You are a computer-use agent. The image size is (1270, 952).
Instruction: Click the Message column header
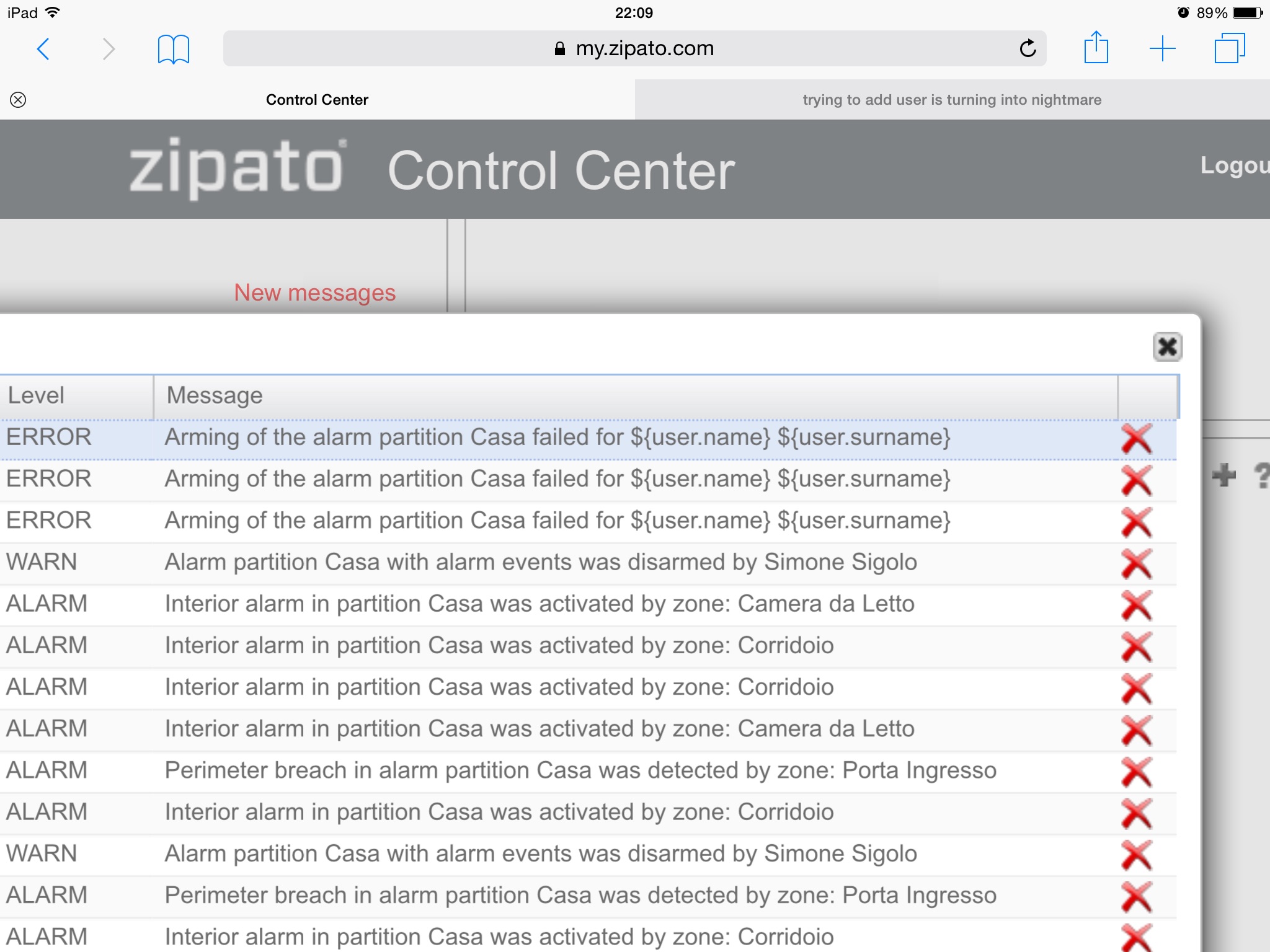[x=215, y=395]
